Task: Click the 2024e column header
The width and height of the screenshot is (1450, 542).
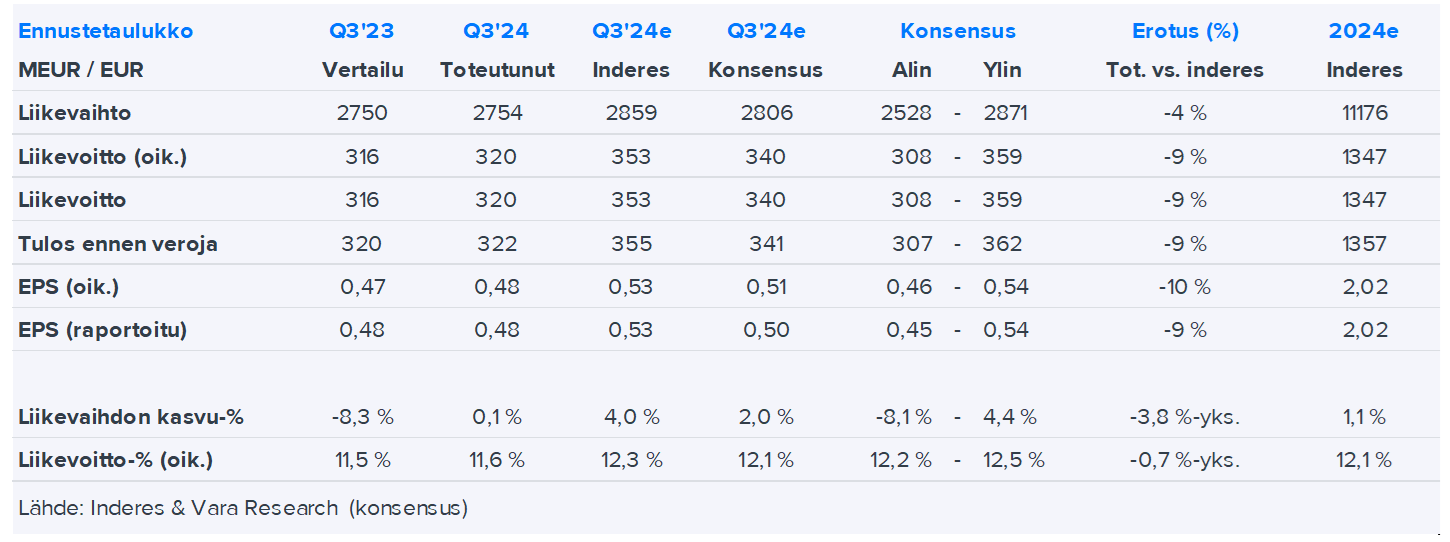Action: click(x=1363, y=31)
